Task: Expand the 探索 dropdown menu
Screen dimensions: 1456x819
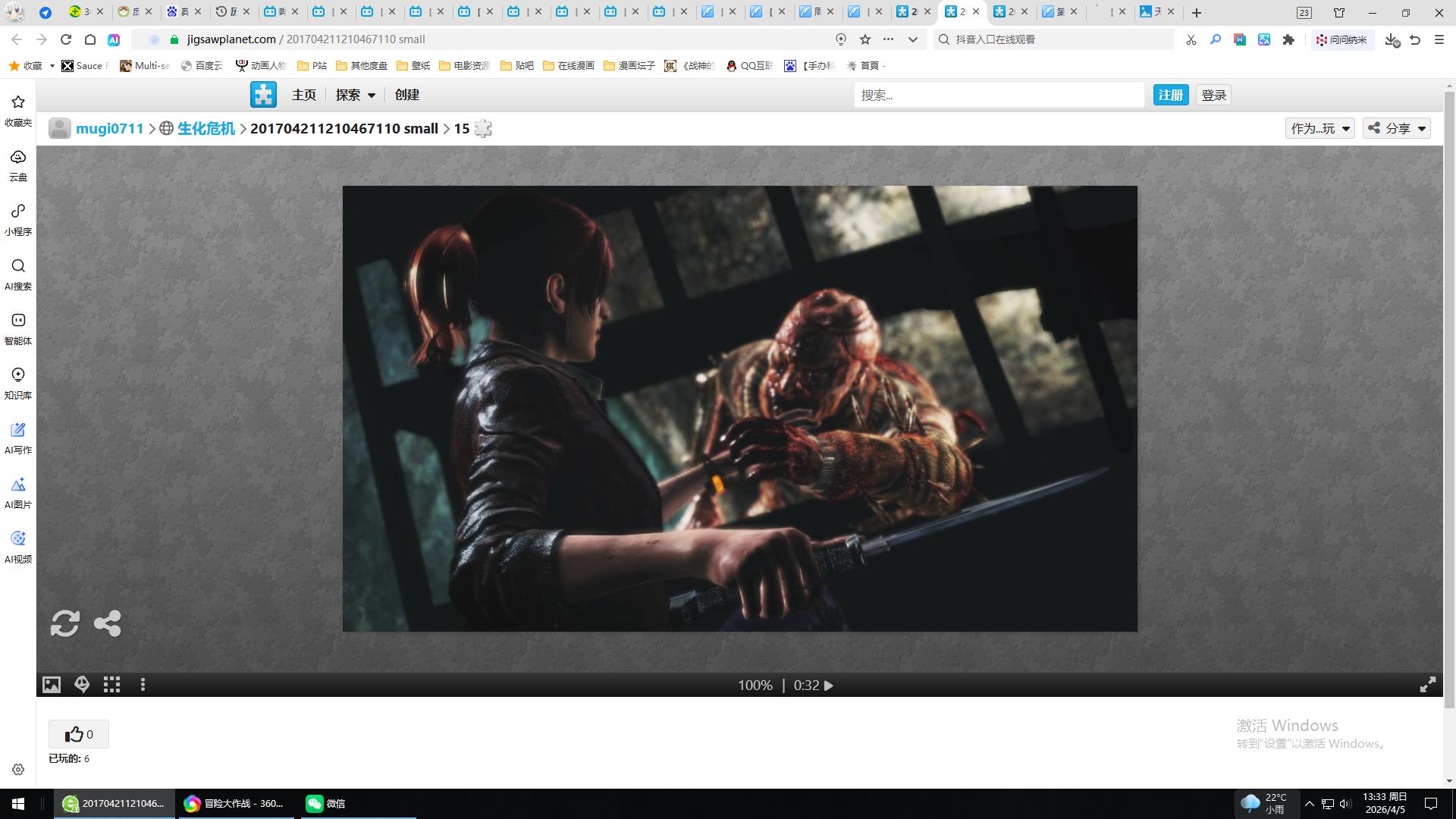Action: [x=356, y=95]
